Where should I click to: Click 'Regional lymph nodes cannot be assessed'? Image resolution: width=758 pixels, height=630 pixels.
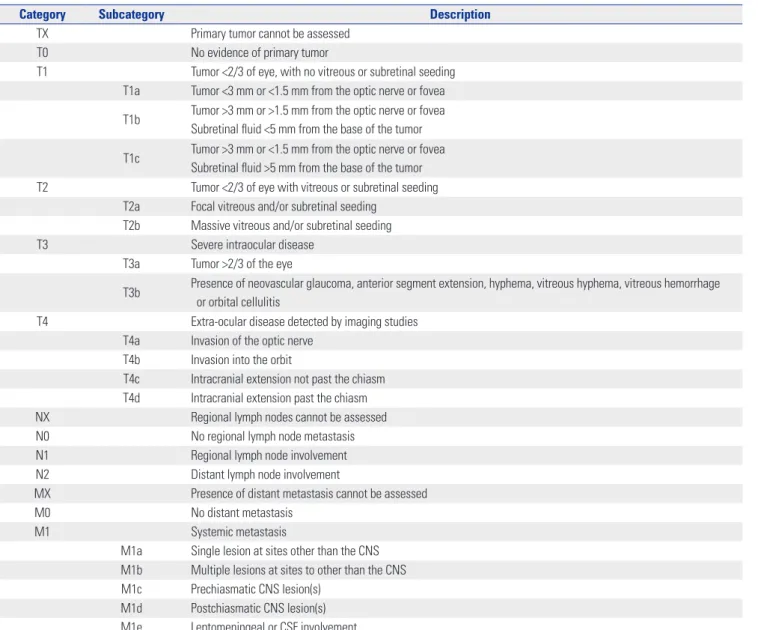pyautogui.click(x=289, y=417)
